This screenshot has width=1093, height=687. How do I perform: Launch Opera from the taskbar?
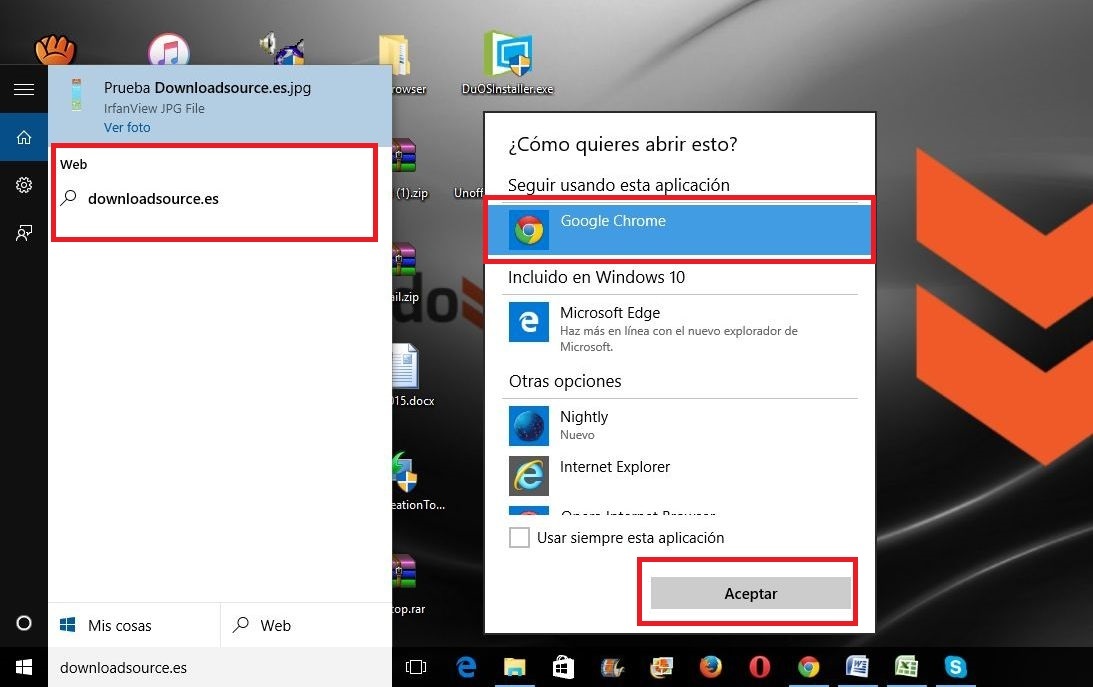tap(759, 667)
